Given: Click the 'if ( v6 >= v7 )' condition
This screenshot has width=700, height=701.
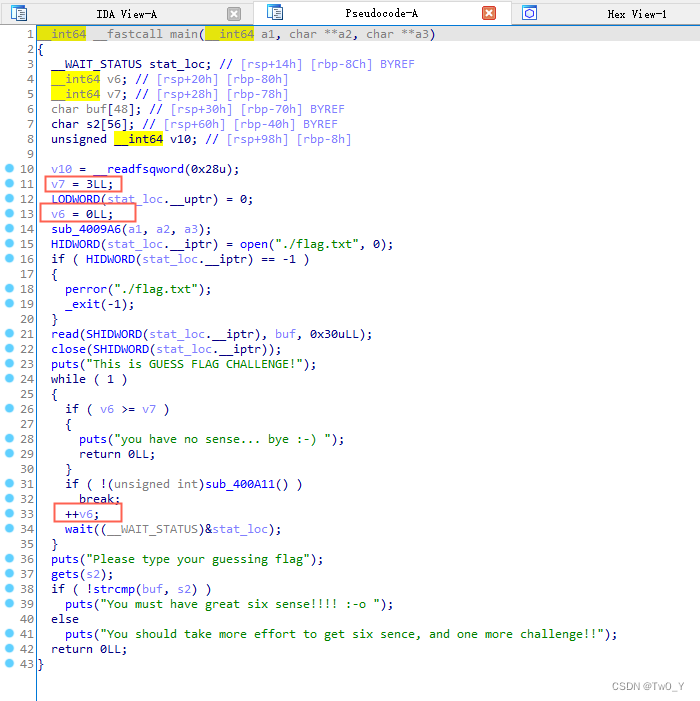Looking at the screenshot, I should click(117, 410).
